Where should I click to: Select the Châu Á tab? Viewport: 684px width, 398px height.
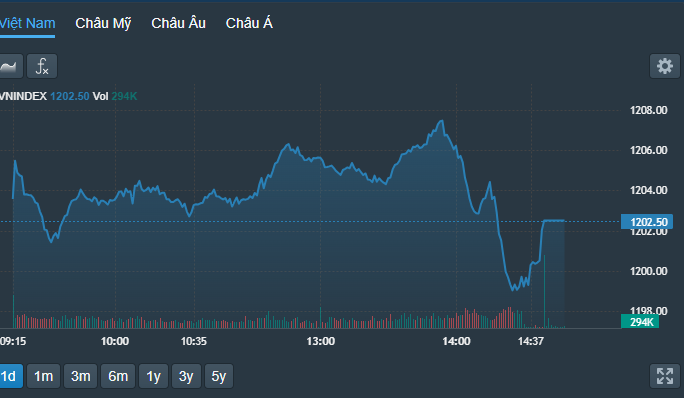pyautogui.click(x=249, y=23)
